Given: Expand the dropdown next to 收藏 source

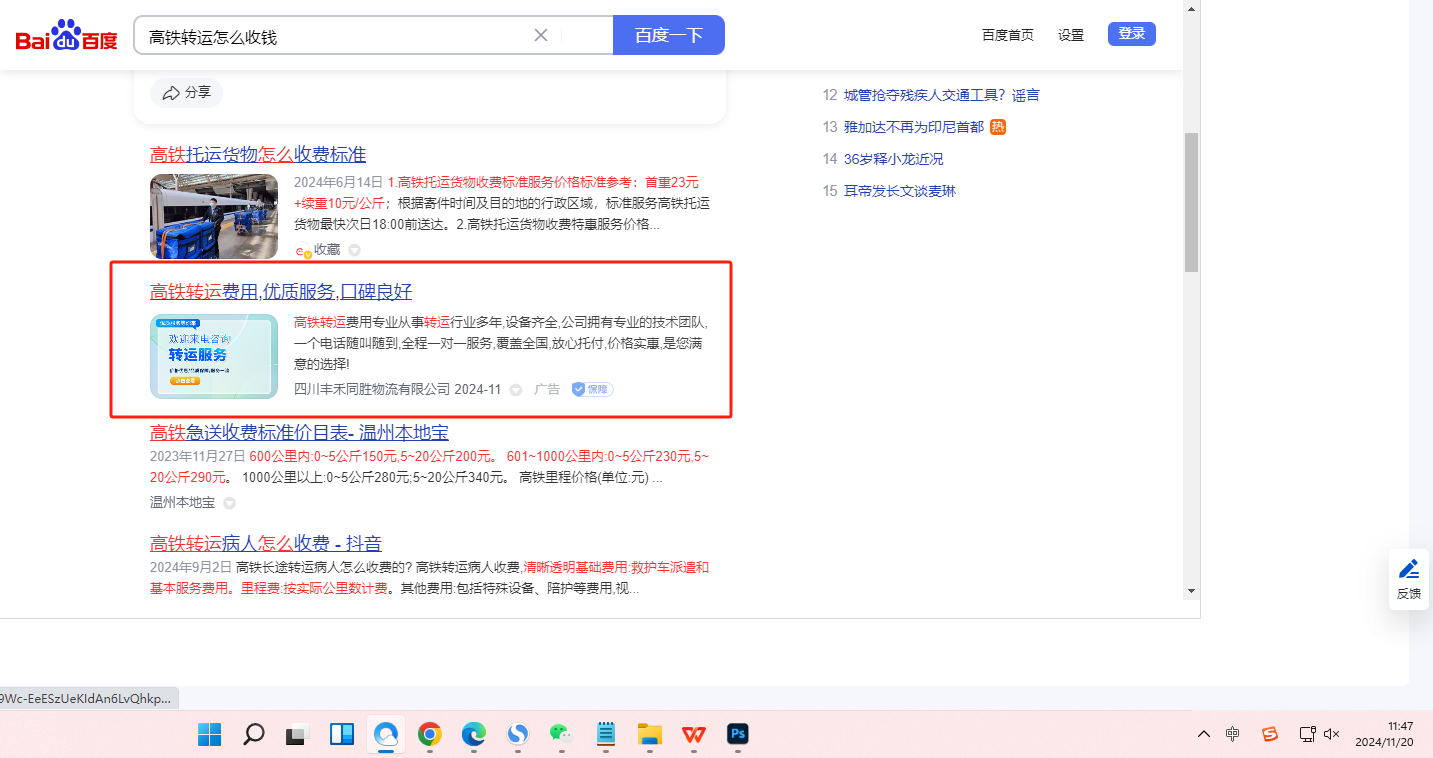Looking at the screenshot, I should 354,250.
